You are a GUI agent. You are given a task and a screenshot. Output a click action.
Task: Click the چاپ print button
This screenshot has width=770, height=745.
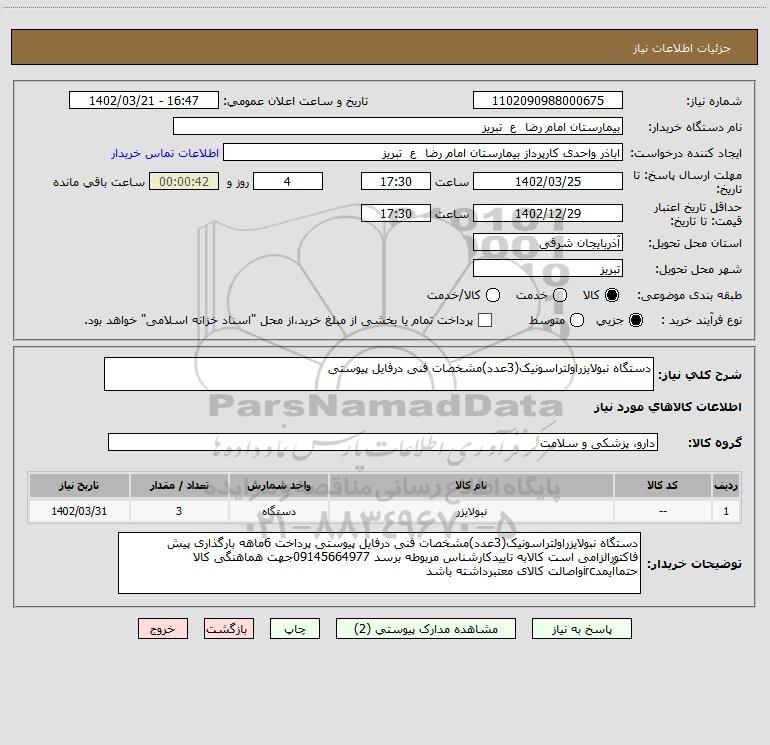[295, 629]
